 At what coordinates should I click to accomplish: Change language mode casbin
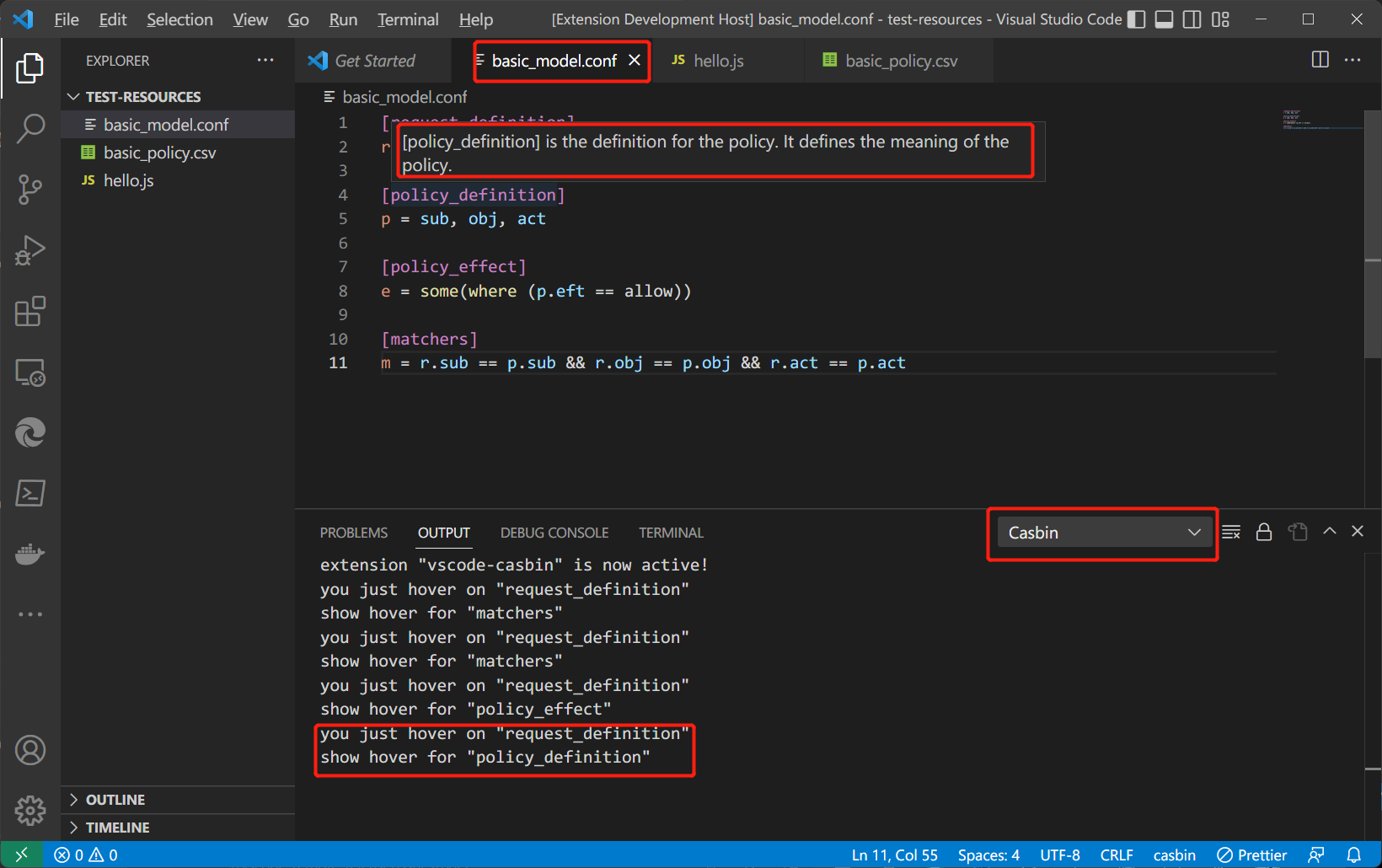(x=1174, y=855)
